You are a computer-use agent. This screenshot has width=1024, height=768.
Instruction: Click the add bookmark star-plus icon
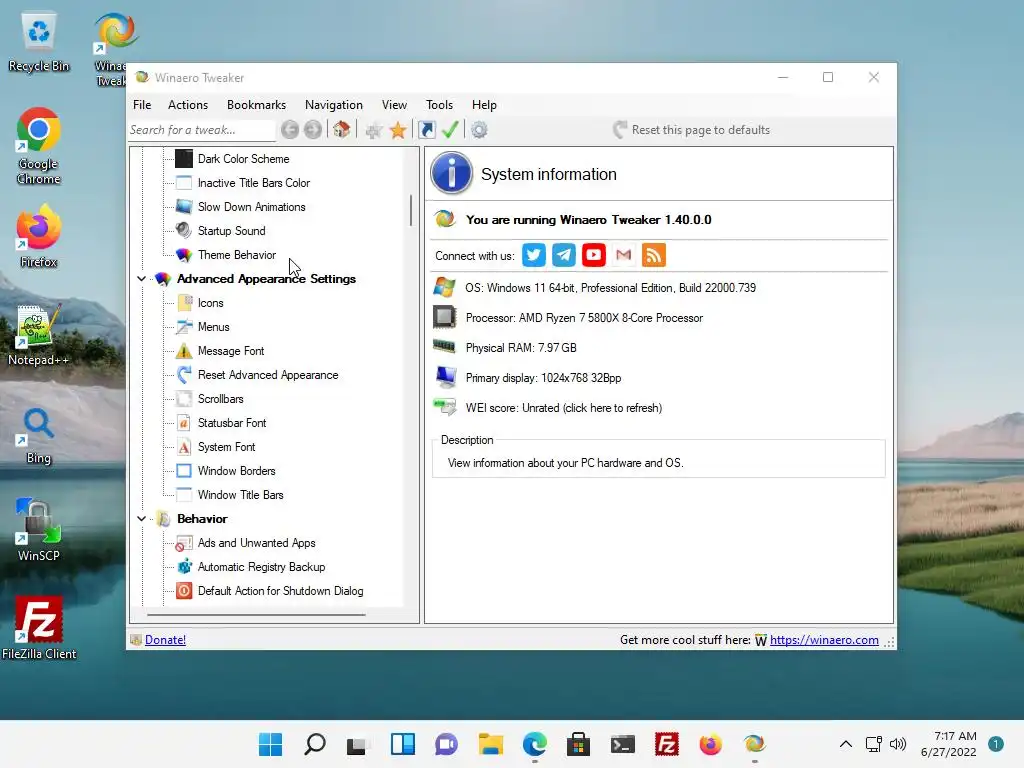[x=374, y=130]
